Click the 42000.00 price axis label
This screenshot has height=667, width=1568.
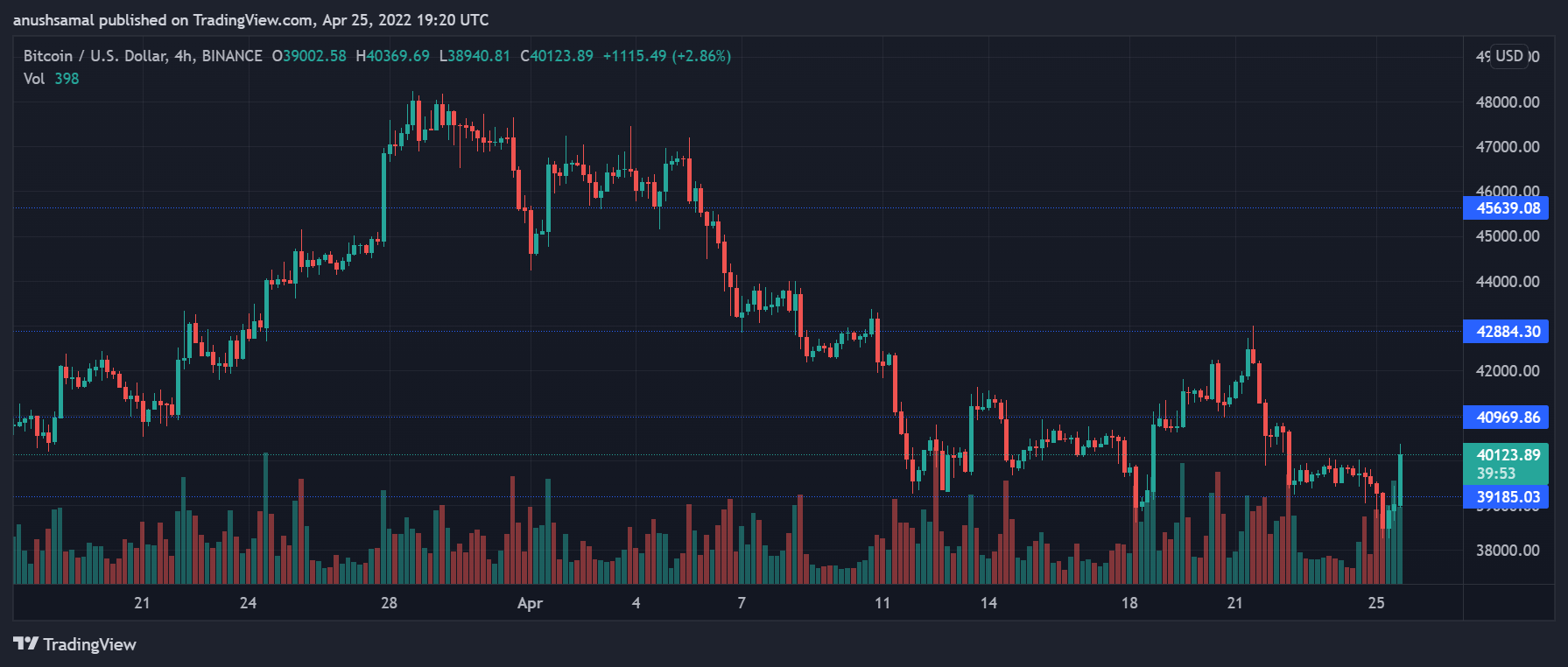1508,371
